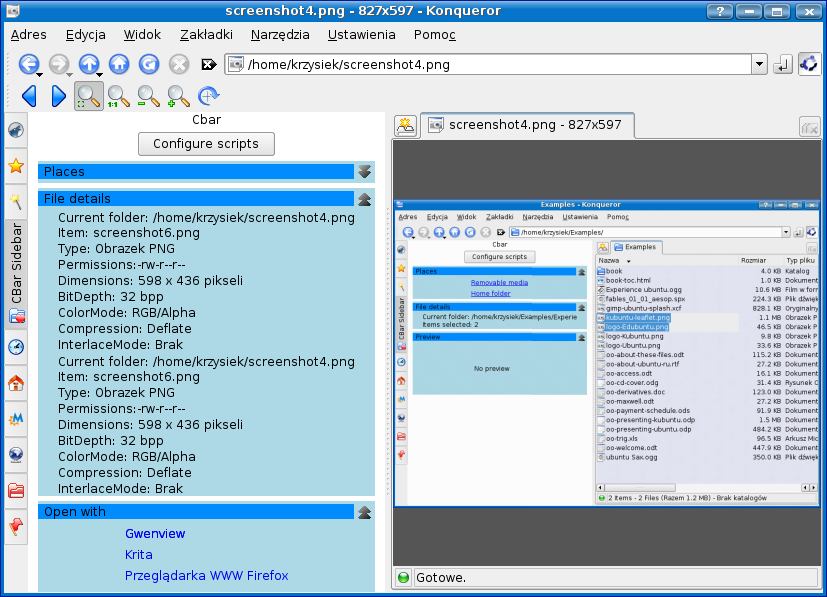The height and width of the screenshot is (597, 827).
Task: Clear the location bar field
Action: pyautogui.click(x=209, y=65)
